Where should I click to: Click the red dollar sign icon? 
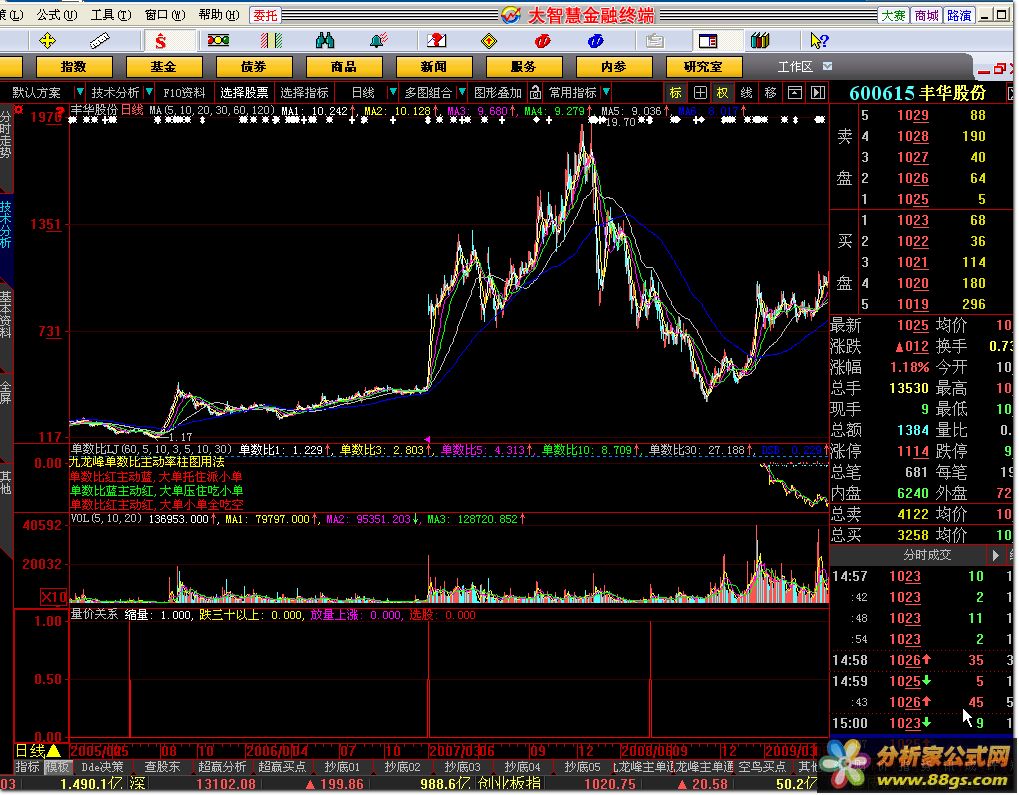tap(160, 41)
